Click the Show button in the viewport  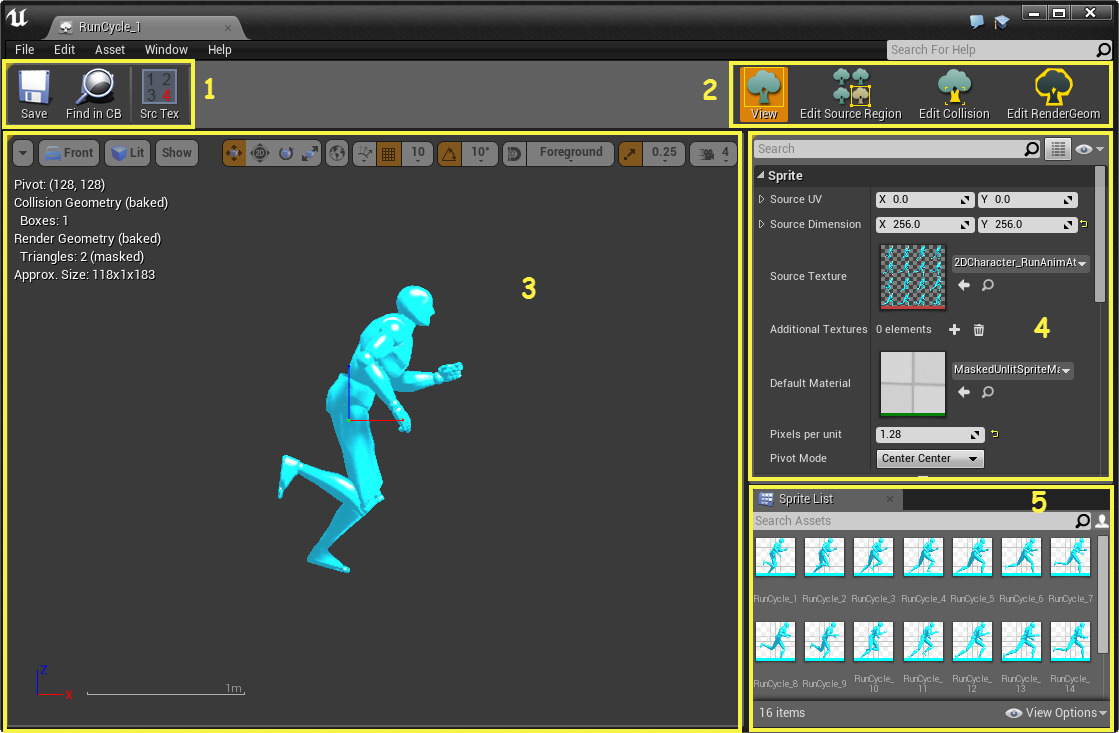coord(176,152)
